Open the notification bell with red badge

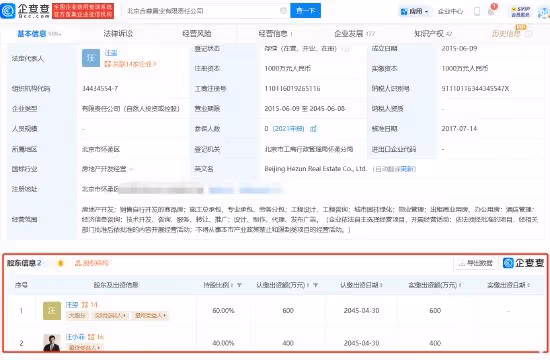click(492, 11)
